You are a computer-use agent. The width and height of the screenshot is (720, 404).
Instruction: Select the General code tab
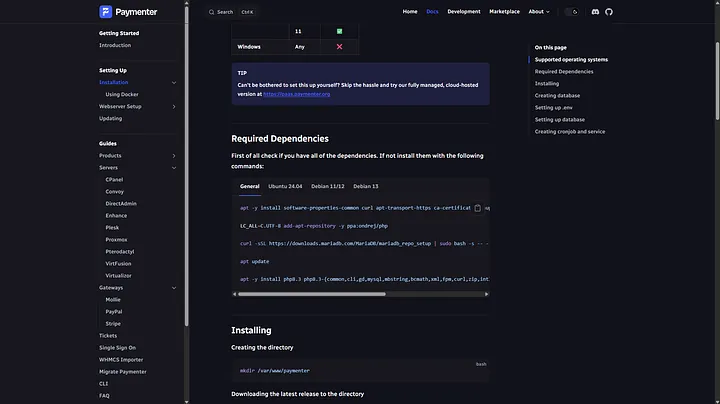click(250, 186)
